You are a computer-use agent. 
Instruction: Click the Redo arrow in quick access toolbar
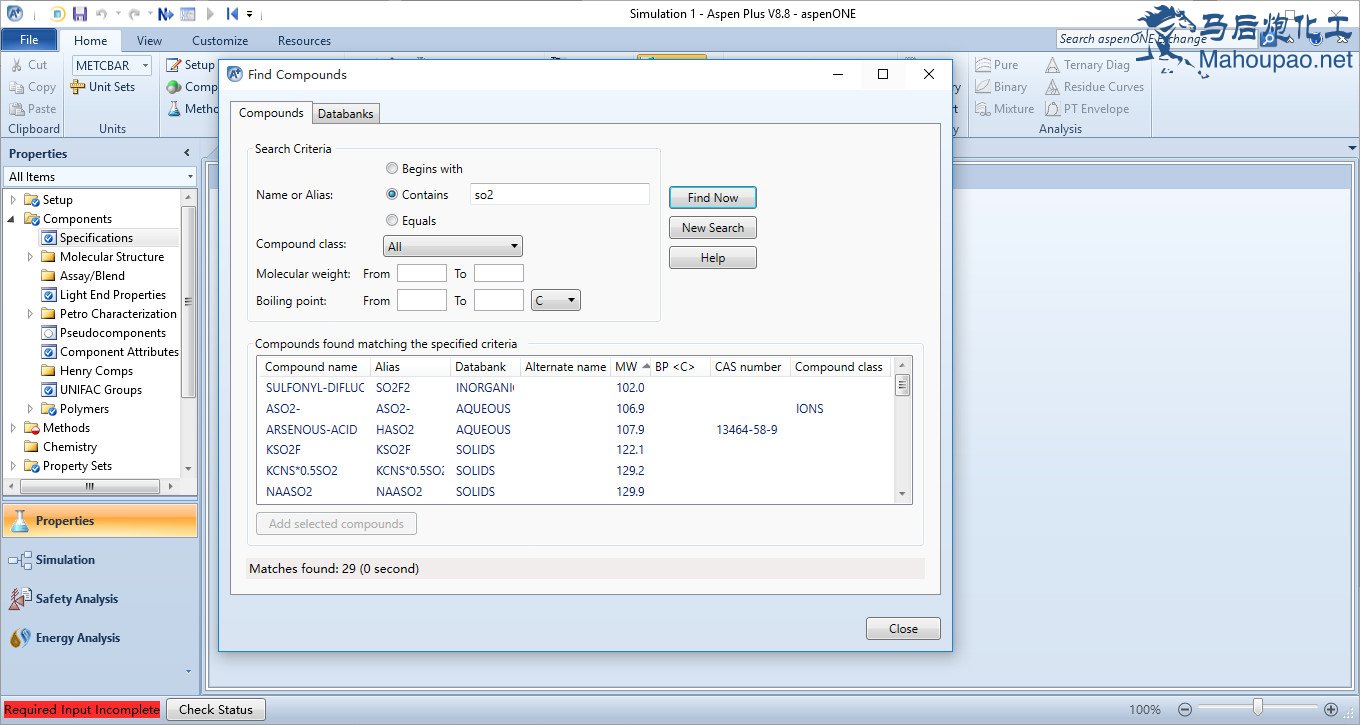[136, 14]
